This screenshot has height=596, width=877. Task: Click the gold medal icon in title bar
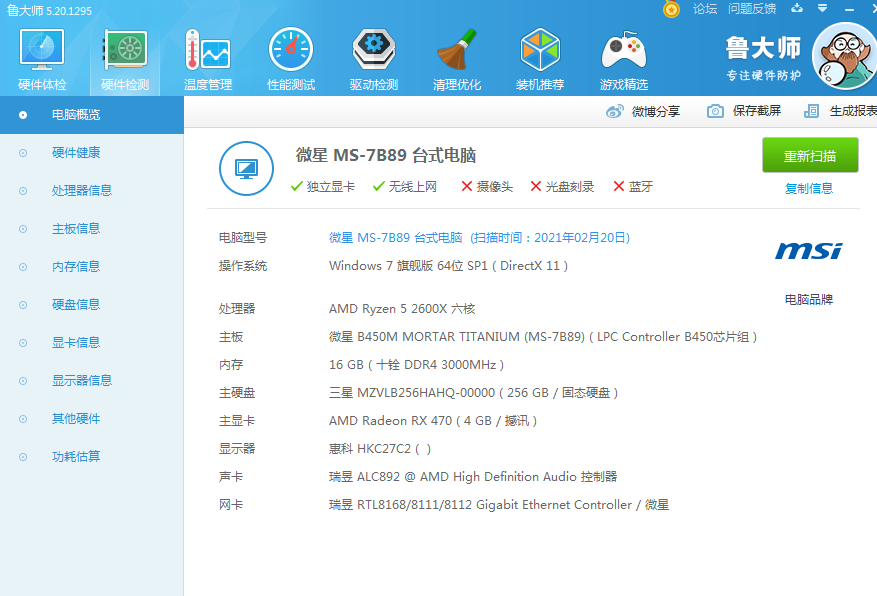click(x=671, y=9)
